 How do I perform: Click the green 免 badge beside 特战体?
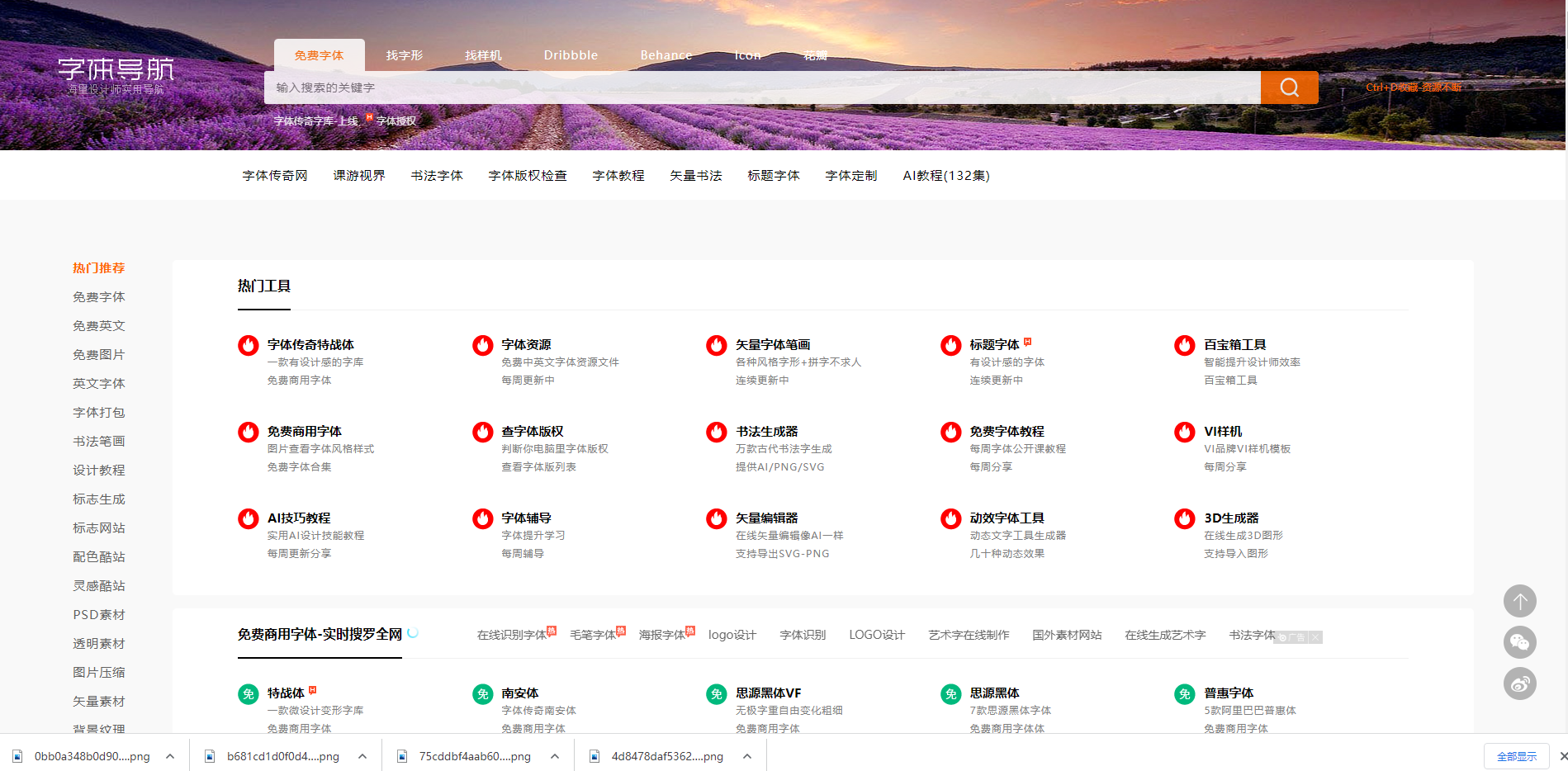pyautogui.click(x=249, y=694)
